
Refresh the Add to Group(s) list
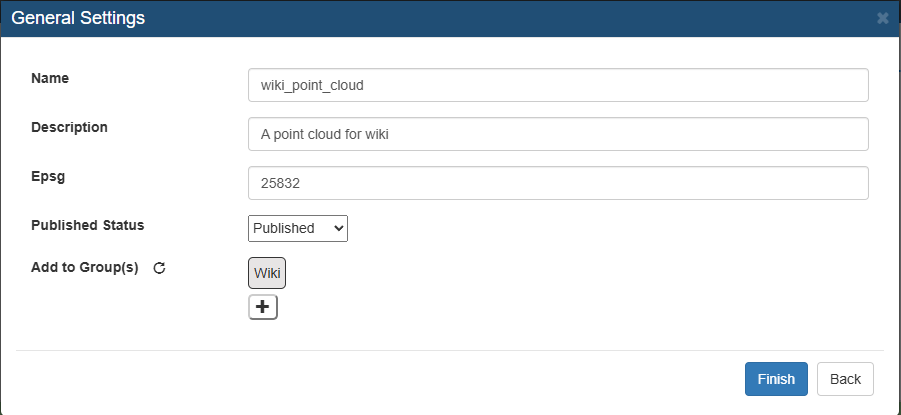159,268
